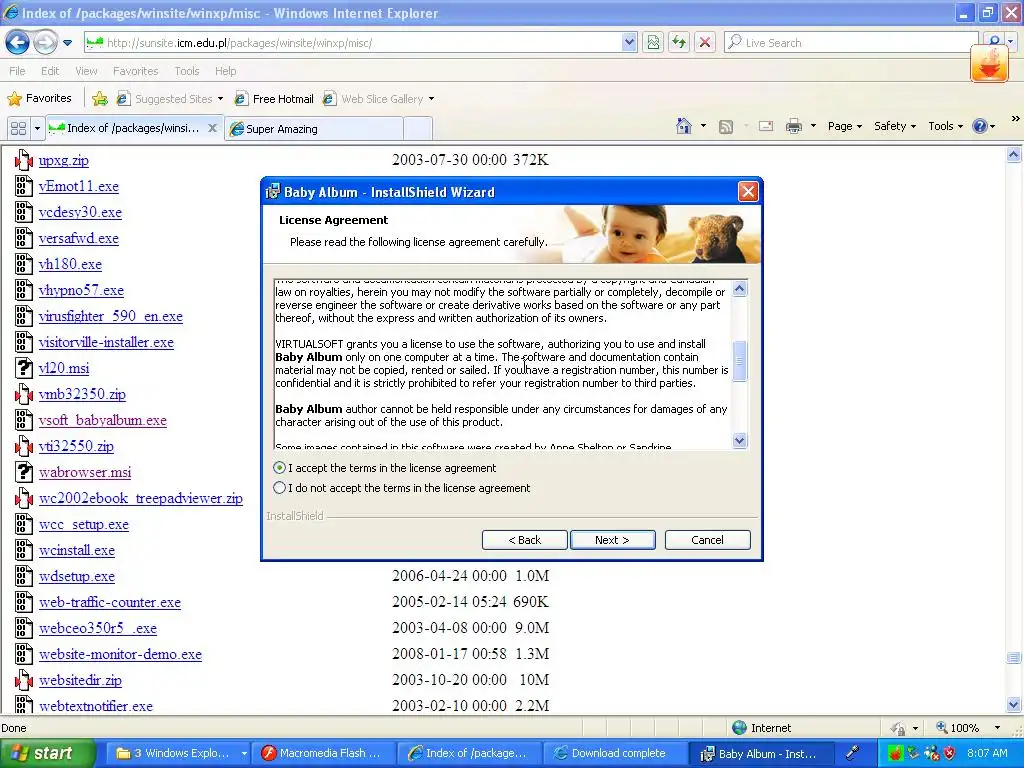The image size is (1024, 768).
Task: Open the Tools dropdown in command bar
Action: pos(946,126)
